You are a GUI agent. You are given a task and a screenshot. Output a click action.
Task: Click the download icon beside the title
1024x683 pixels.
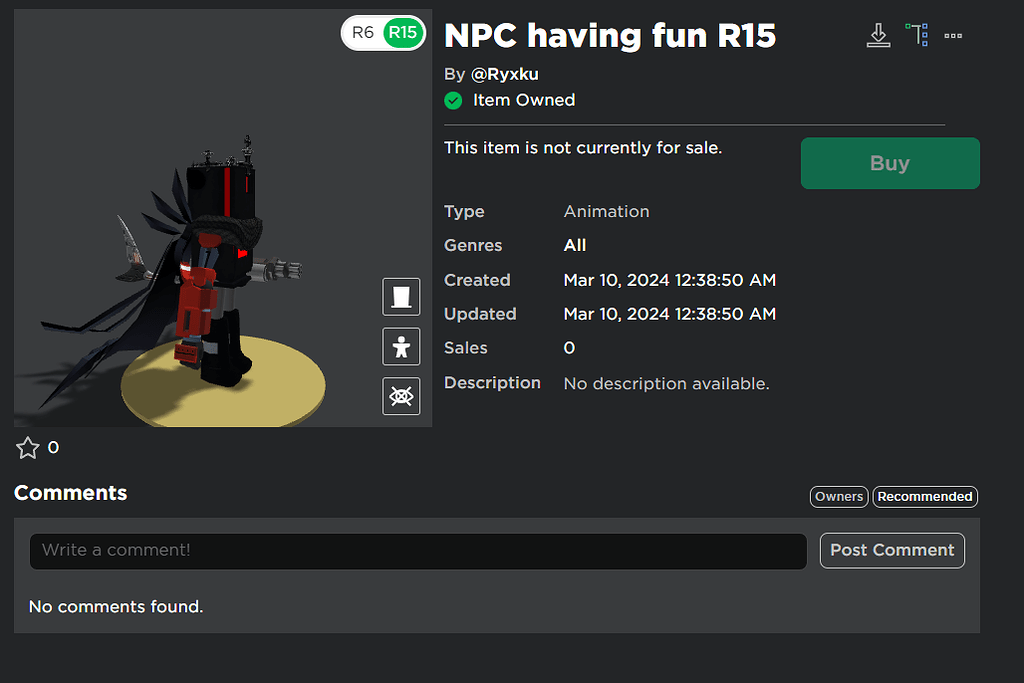(x=878, y=36)
